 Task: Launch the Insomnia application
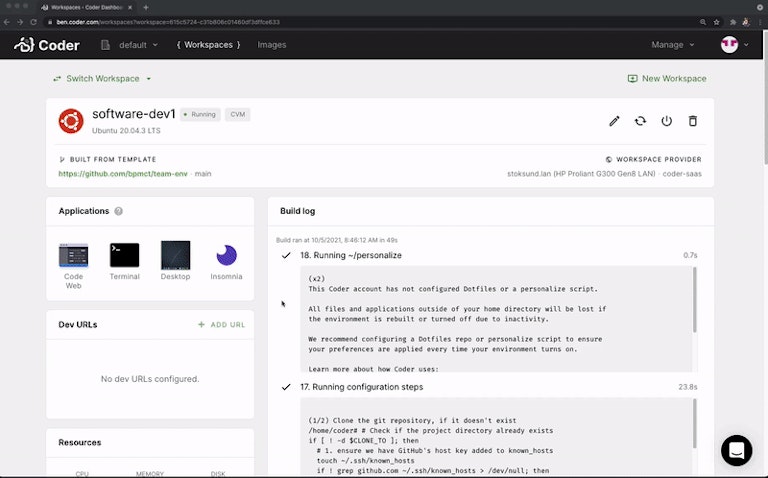click(x=226, y=262)
